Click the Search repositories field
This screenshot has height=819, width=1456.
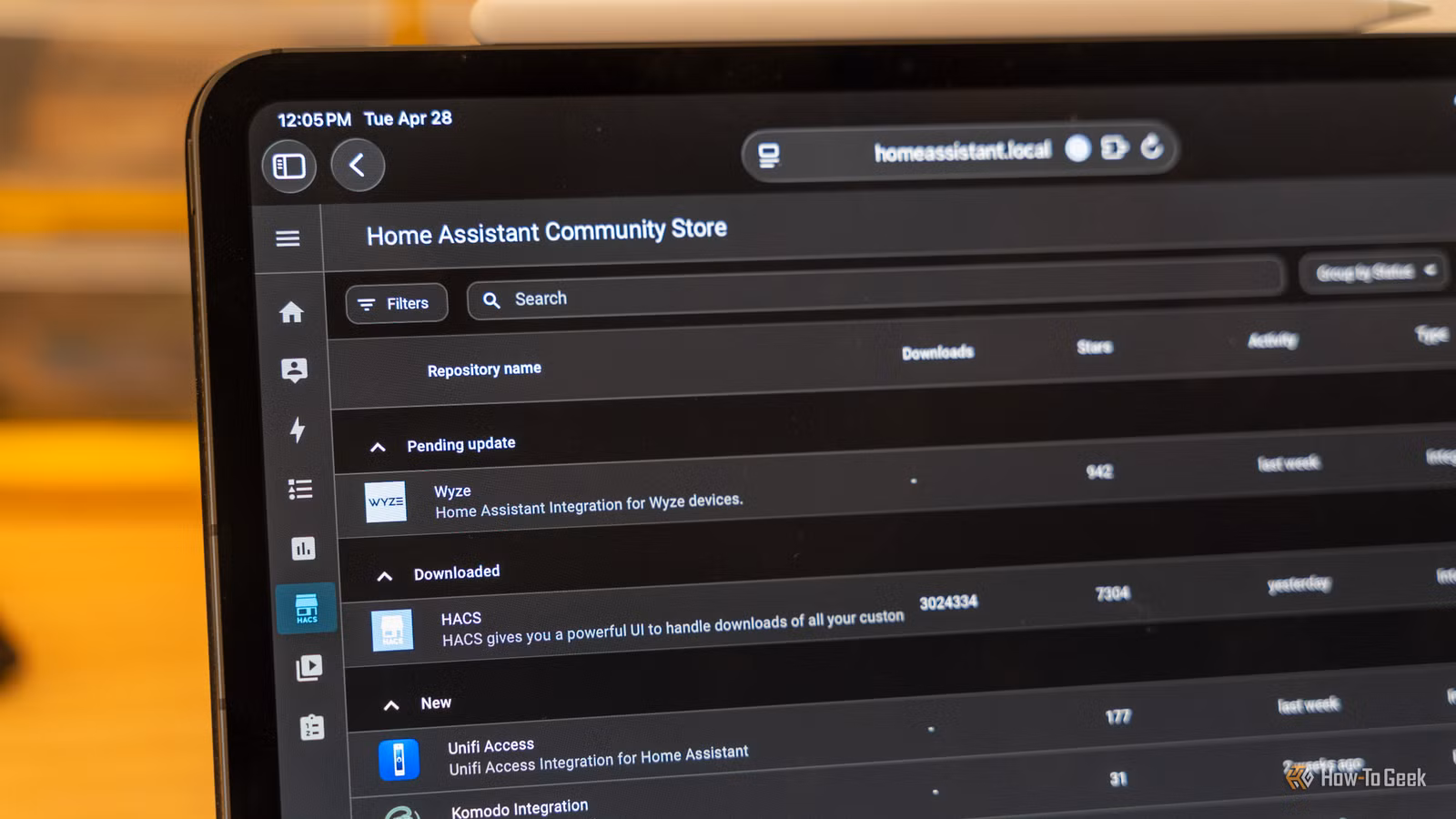point(875,289)
